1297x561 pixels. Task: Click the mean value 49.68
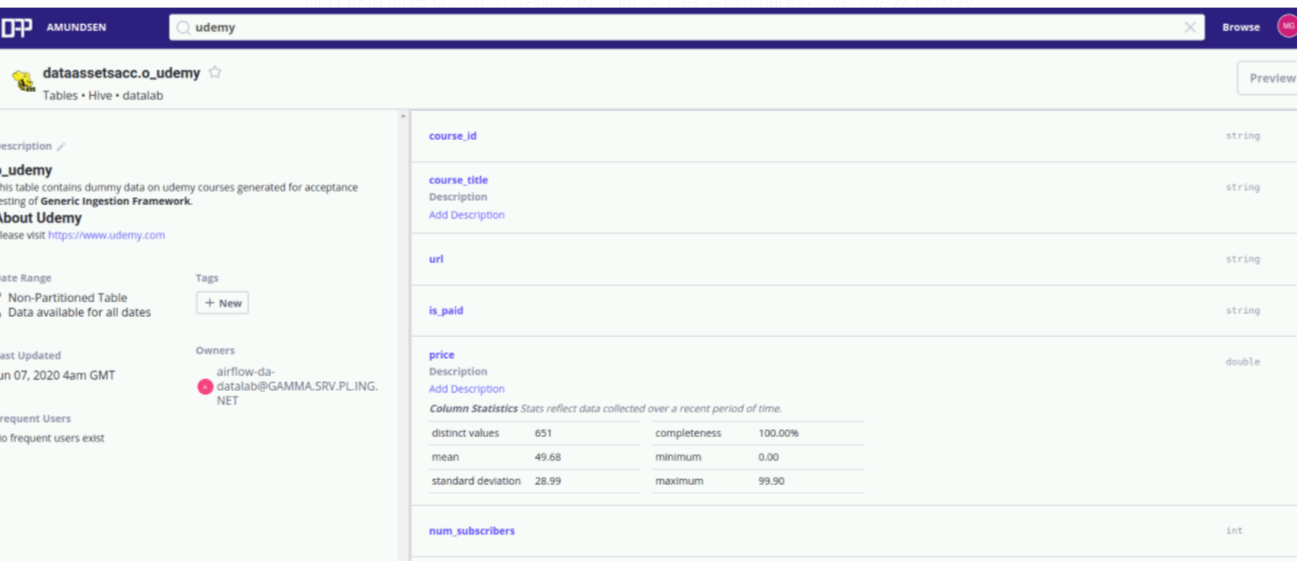(x=548, y=457)
